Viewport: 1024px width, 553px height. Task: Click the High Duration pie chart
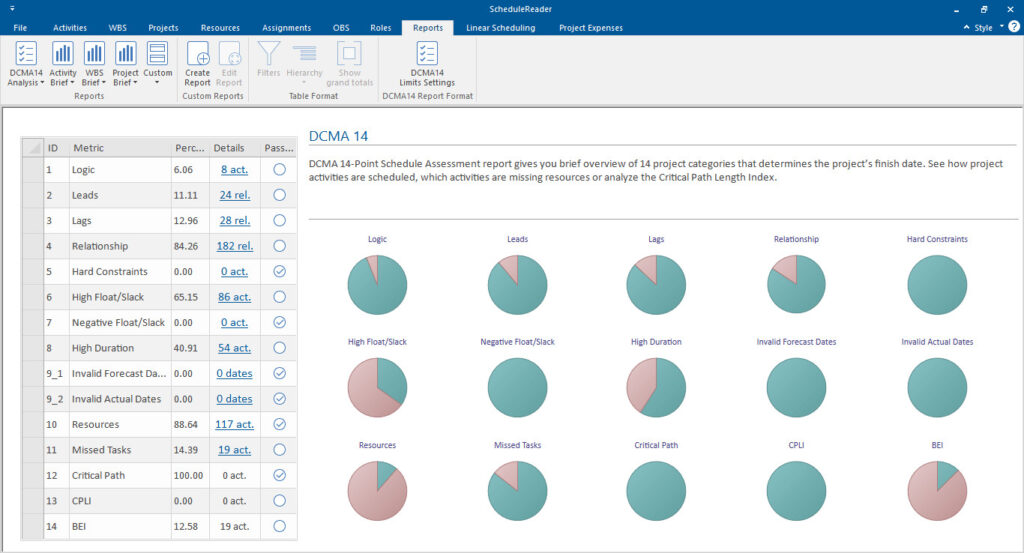coord(656,388)
